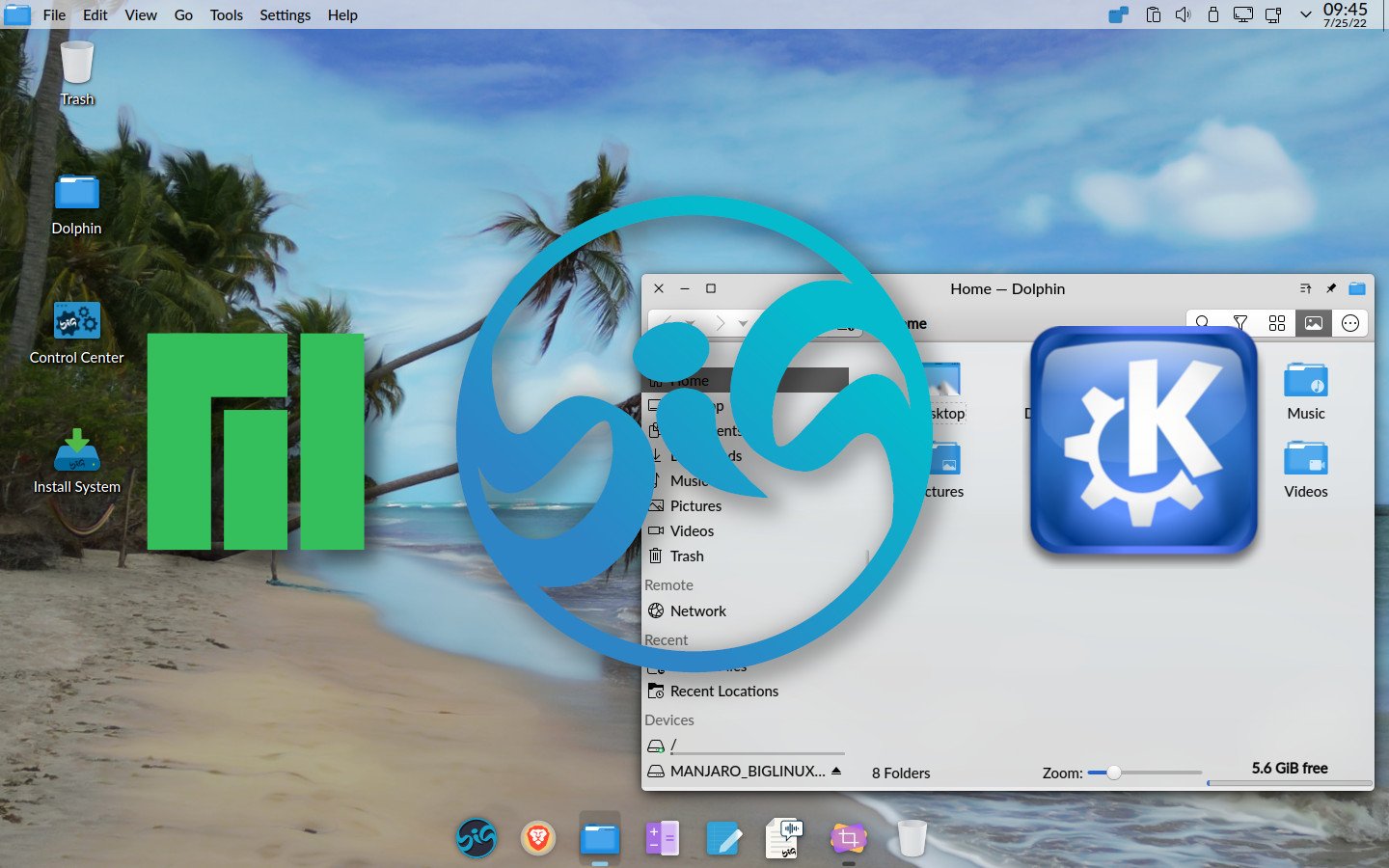Open the wired network tray icon
The image size is (1389, 868).
[1273, 14]
